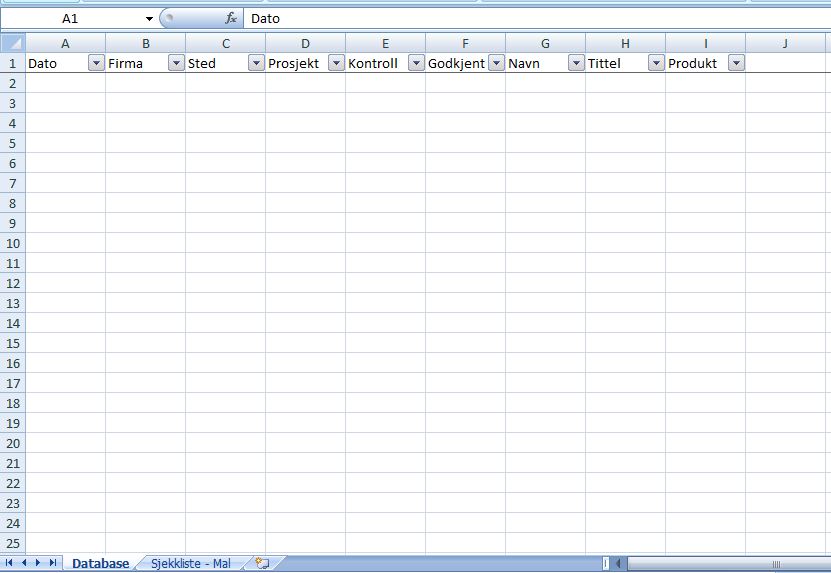Click the Insert Function fx icon
Screen dimensions: 831x573
point(231,19)
